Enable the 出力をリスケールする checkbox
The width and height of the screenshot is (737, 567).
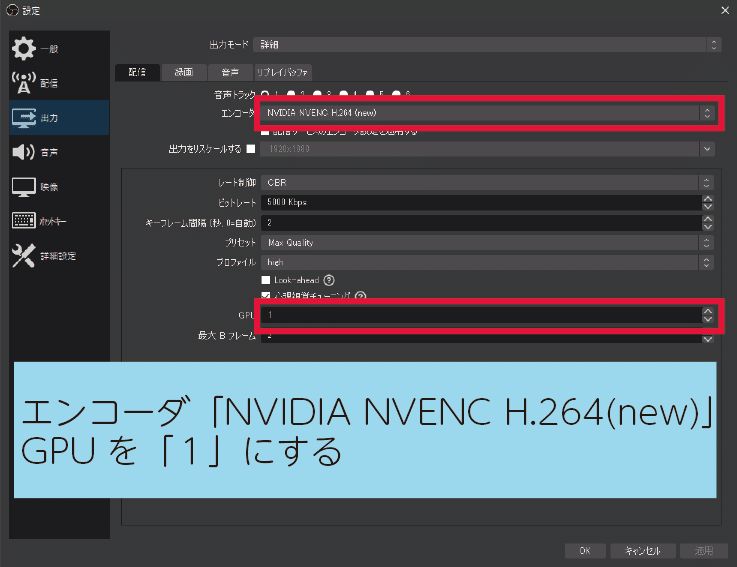(251, 149)
